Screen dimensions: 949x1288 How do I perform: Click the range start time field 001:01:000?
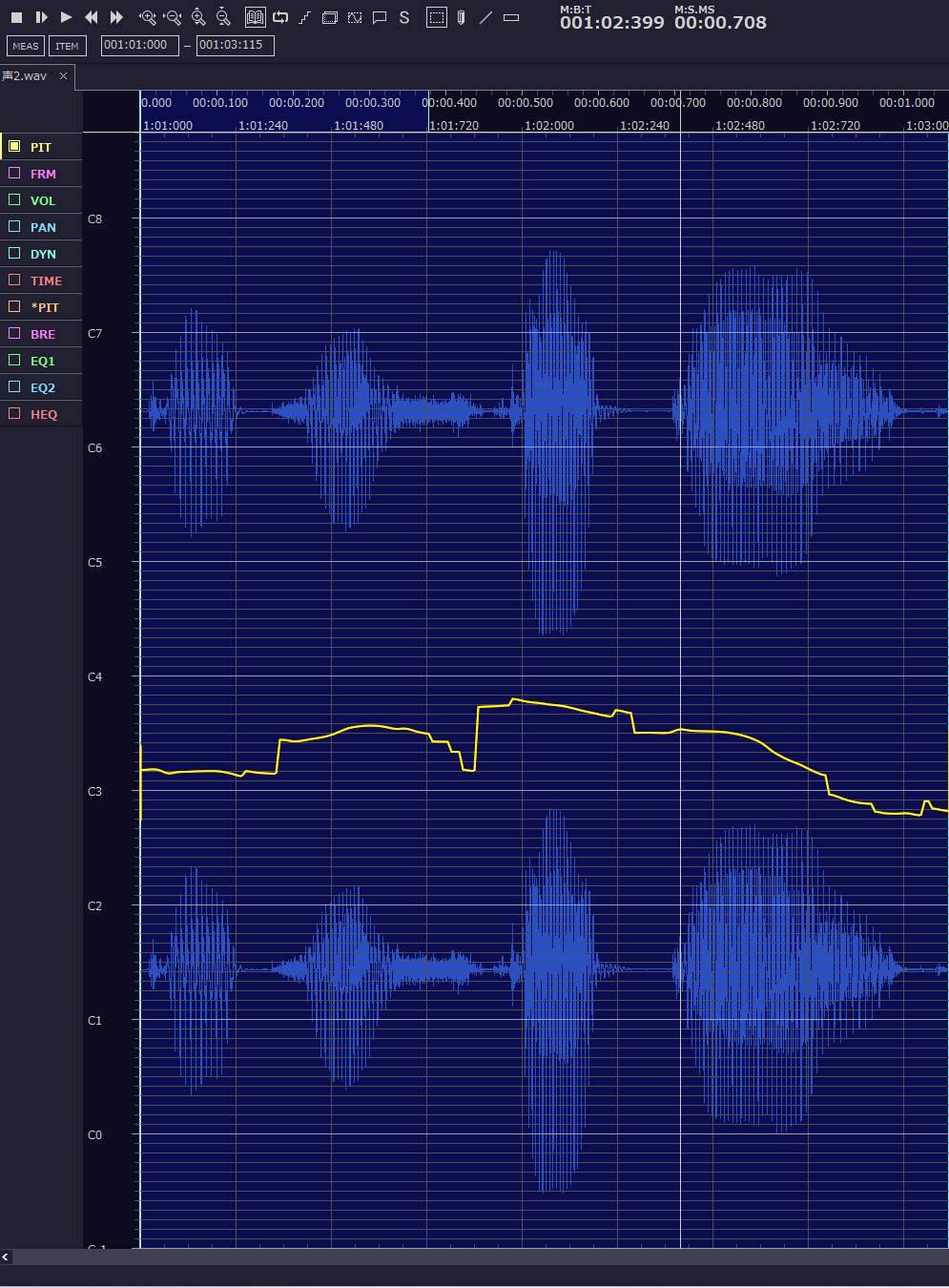(x=139, y=46)
